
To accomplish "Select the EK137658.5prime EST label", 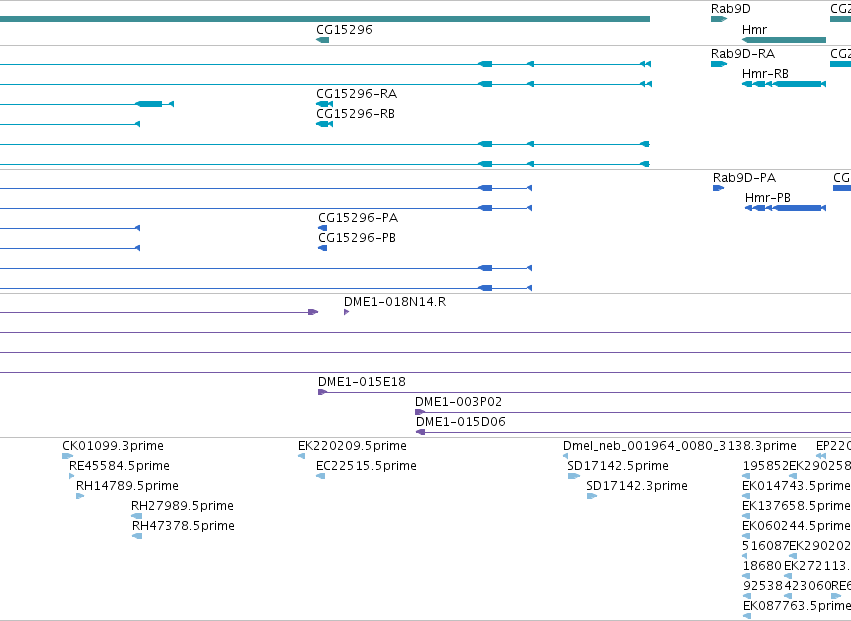I will [796, 506].
